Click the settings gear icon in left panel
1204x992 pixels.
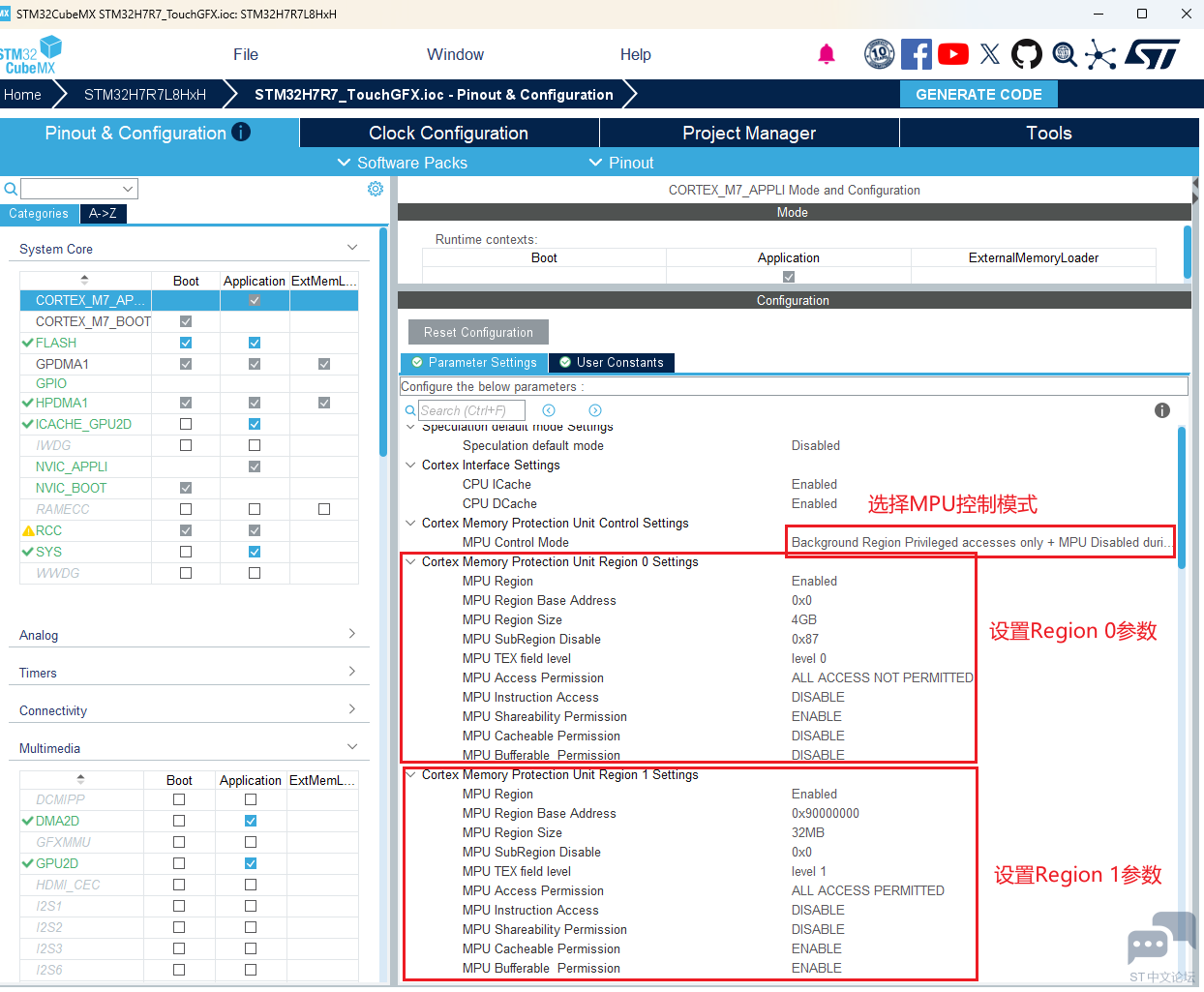click(x=376, y=189)
